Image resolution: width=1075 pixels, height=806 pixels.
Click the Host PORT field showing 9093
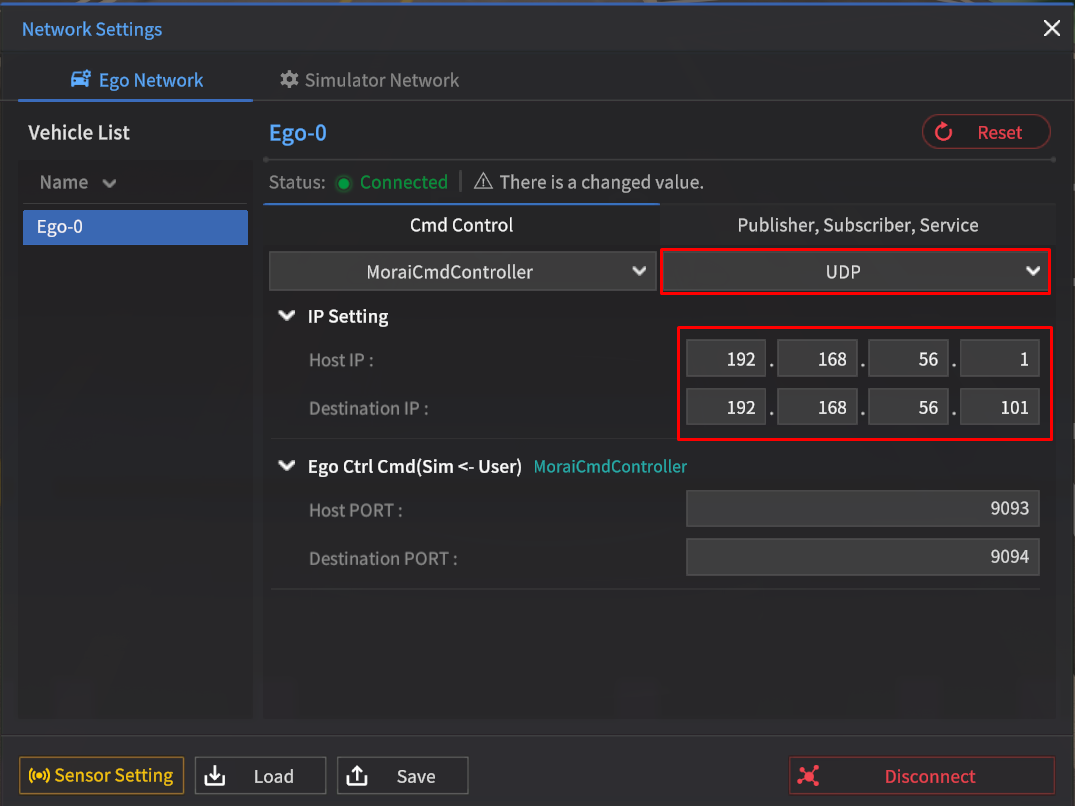tap(862, 508)
